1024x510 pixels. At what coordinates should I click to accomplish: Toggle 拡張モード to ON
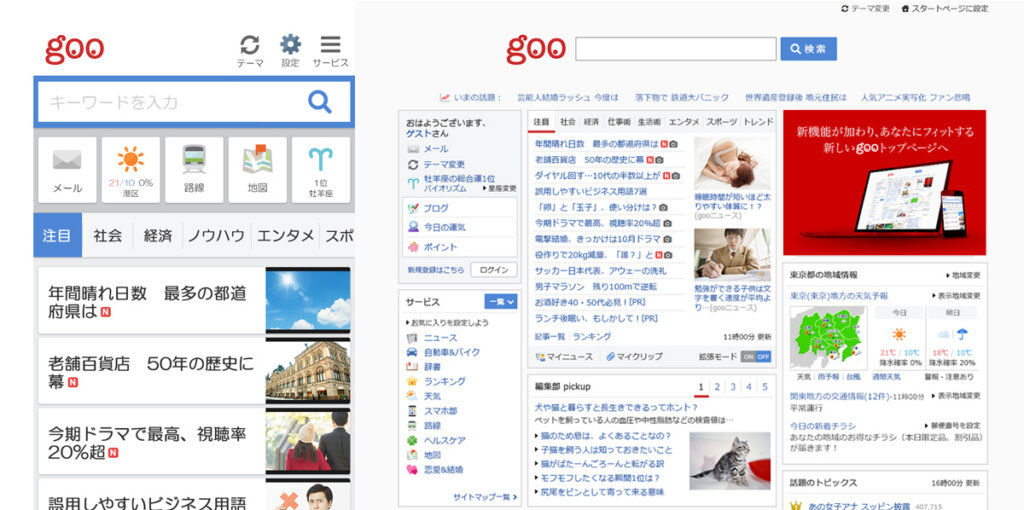(748, 357)
